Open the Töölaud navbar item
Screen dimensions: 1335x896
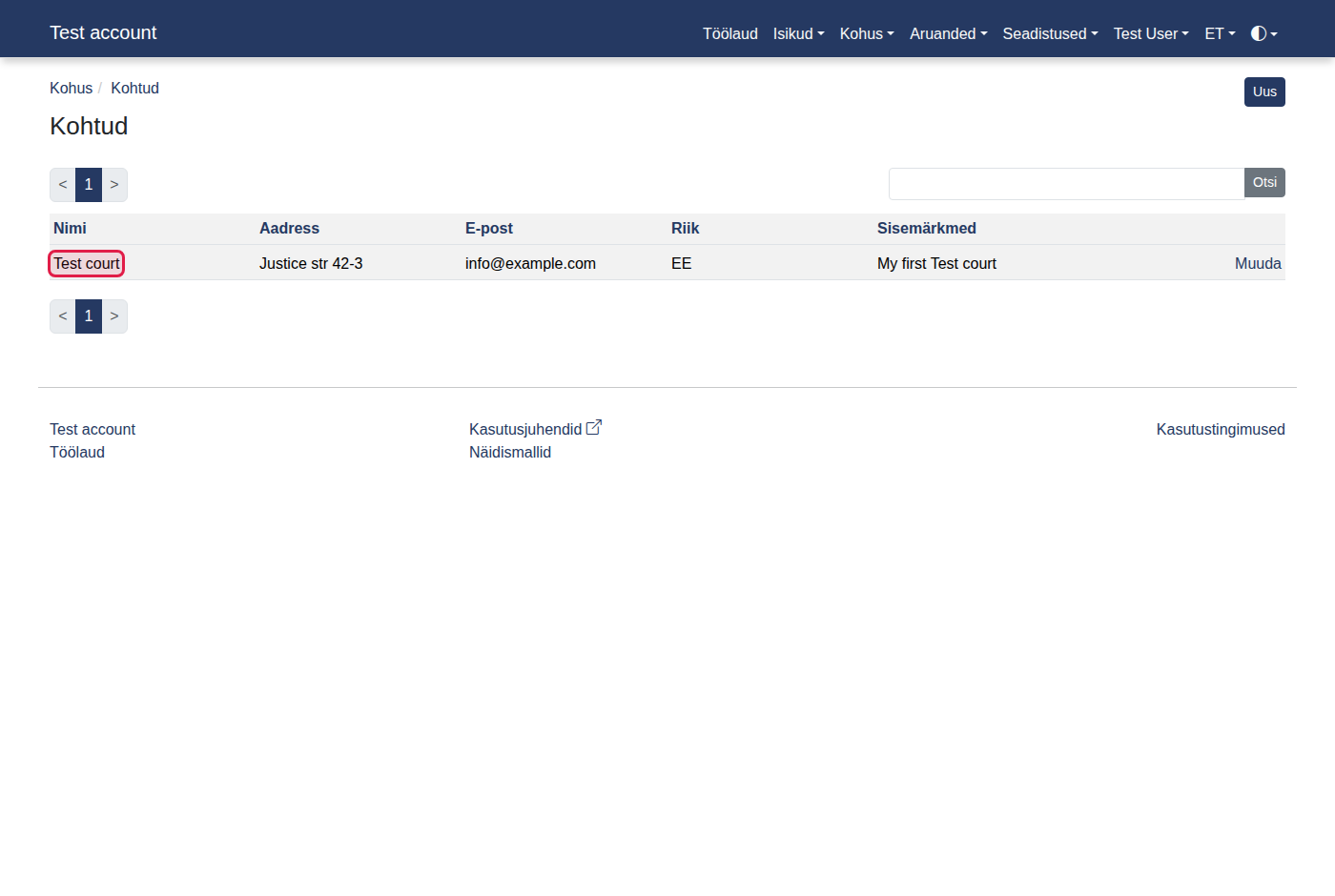(x=730, y=33)
